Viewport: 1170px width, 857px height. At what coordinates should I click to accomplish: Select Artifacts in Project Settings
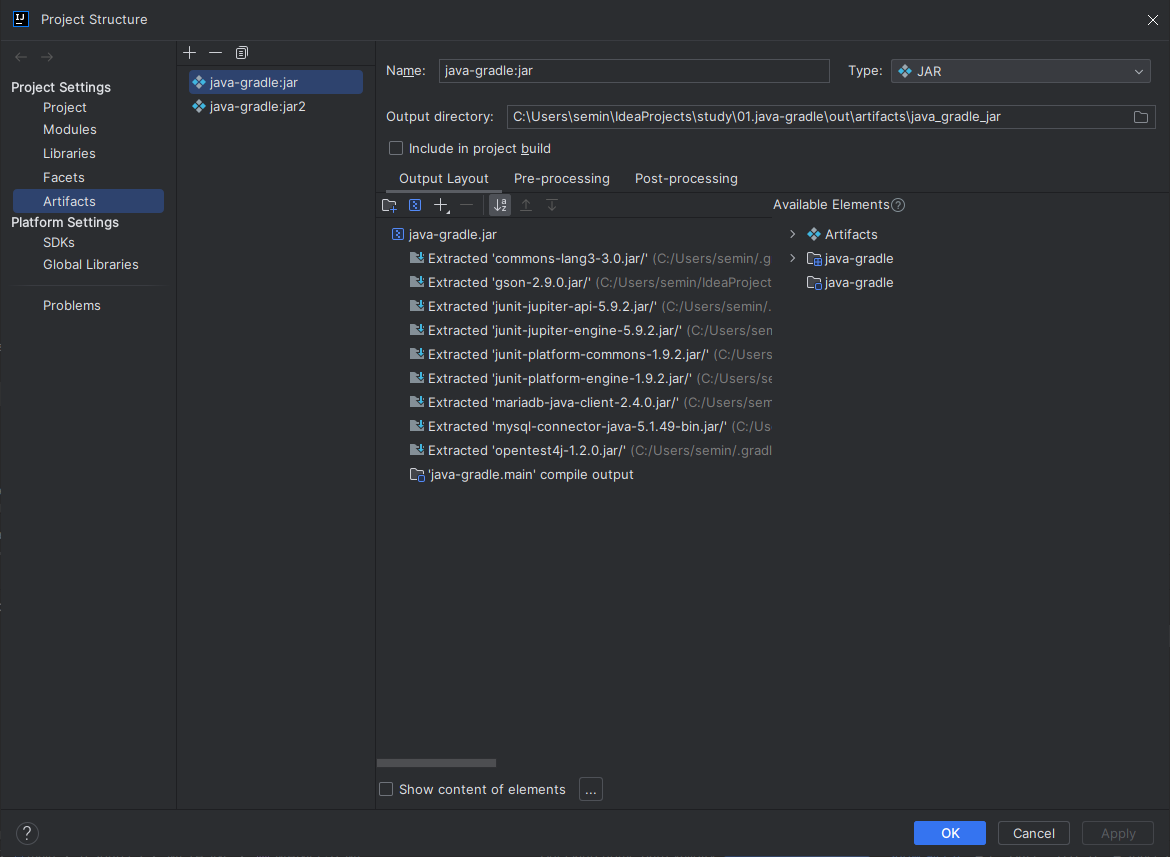(x=88, y=201)
